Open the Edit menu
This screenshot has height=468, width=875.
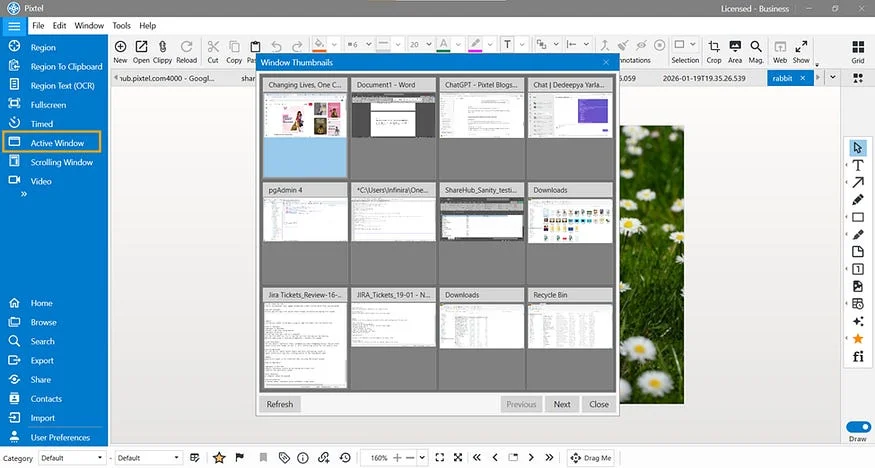[59, 26]
